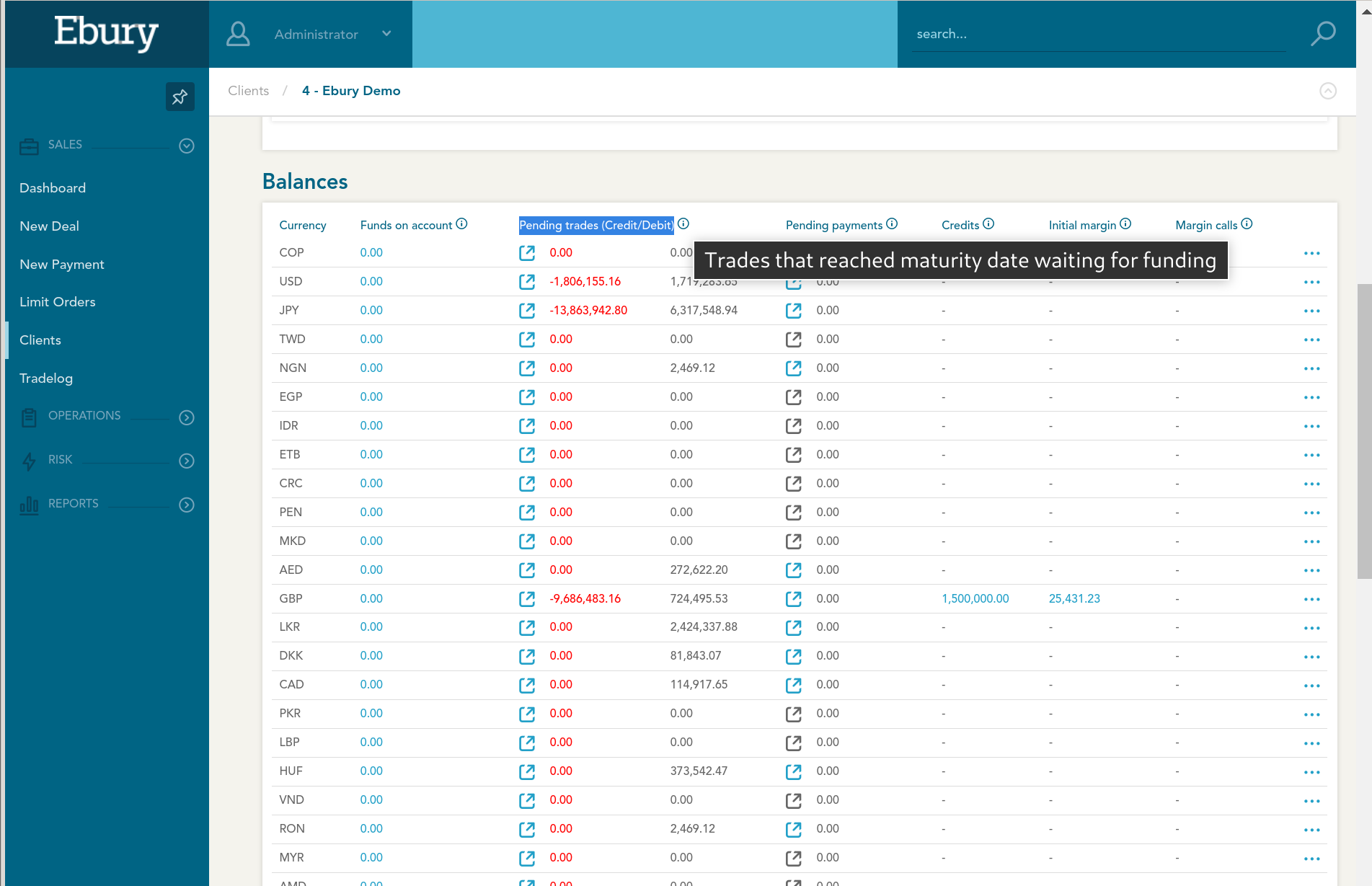This screenshot has height=886, width=1372.
Task: Click Credits column info icon
Action: click(989, 224)
